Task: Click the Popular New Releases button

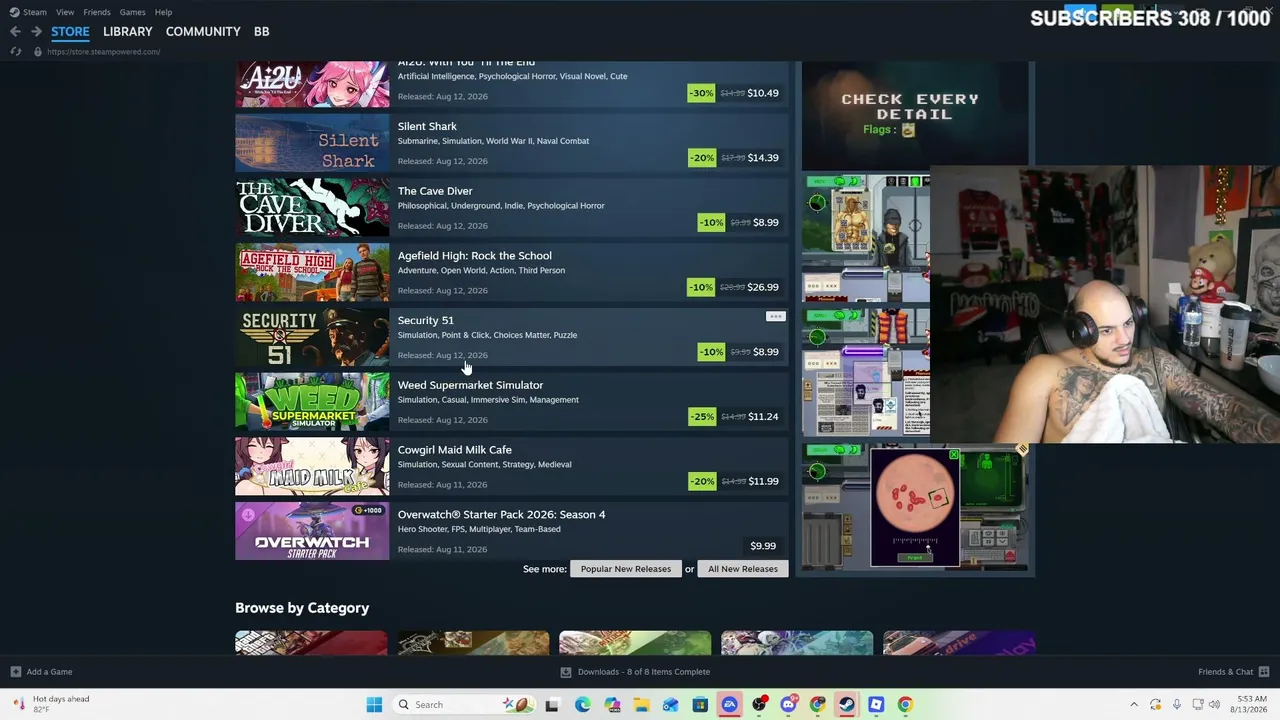Action: click(x=626, y=569)
